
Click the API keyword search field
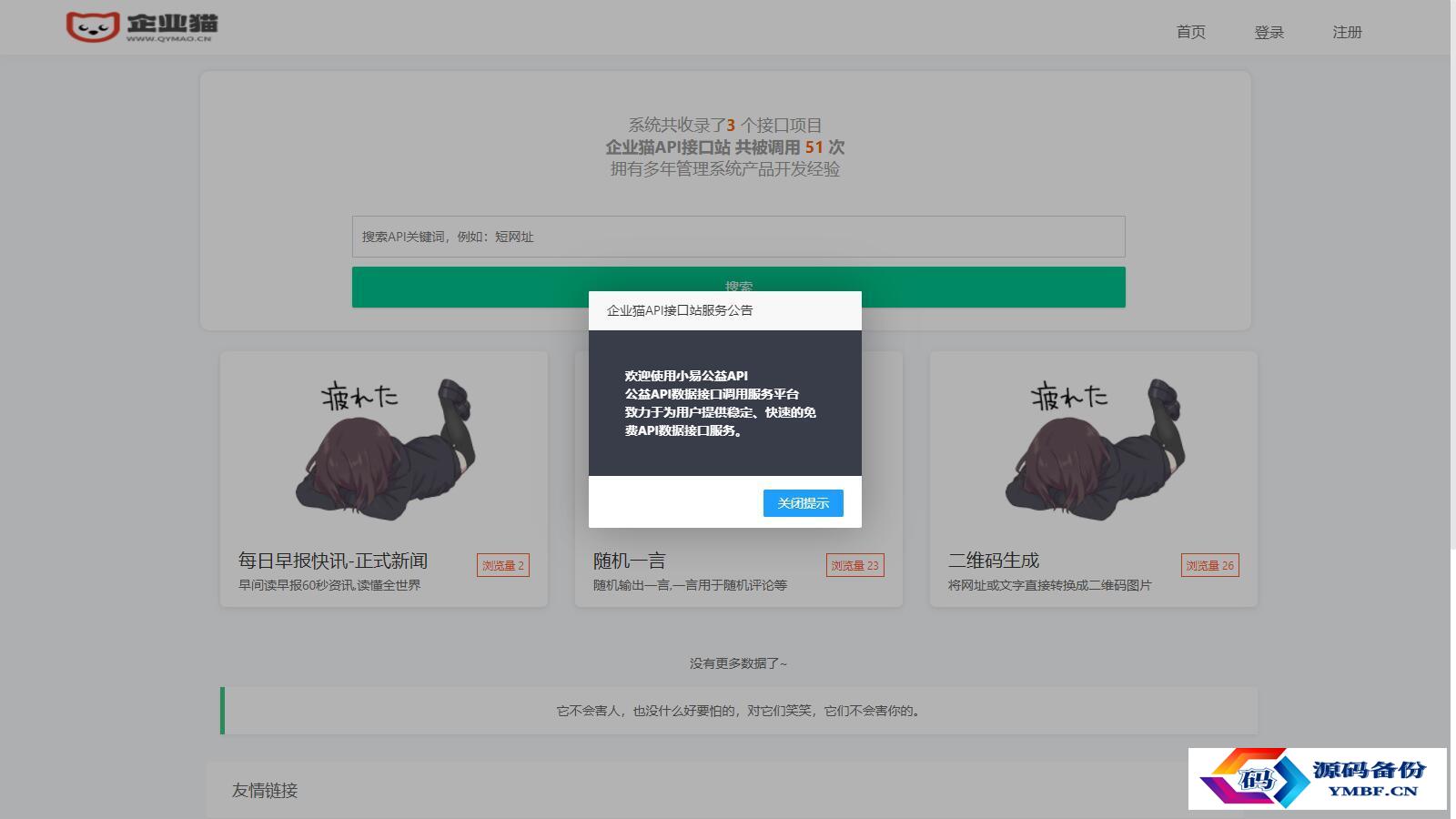coord(738,237)
